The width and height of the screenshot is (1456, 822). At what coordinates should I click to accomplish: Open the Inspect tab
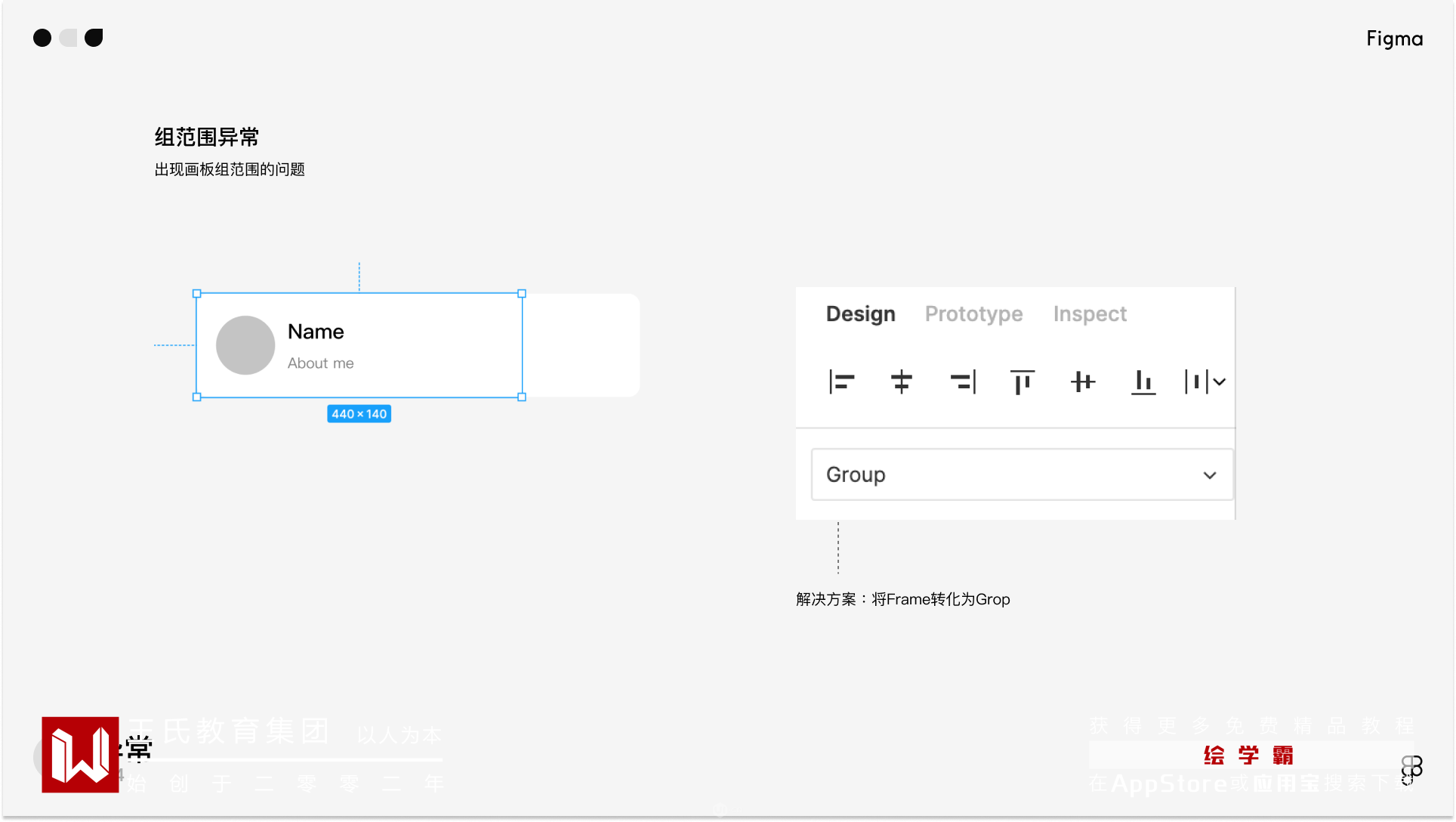[1089, 314]
